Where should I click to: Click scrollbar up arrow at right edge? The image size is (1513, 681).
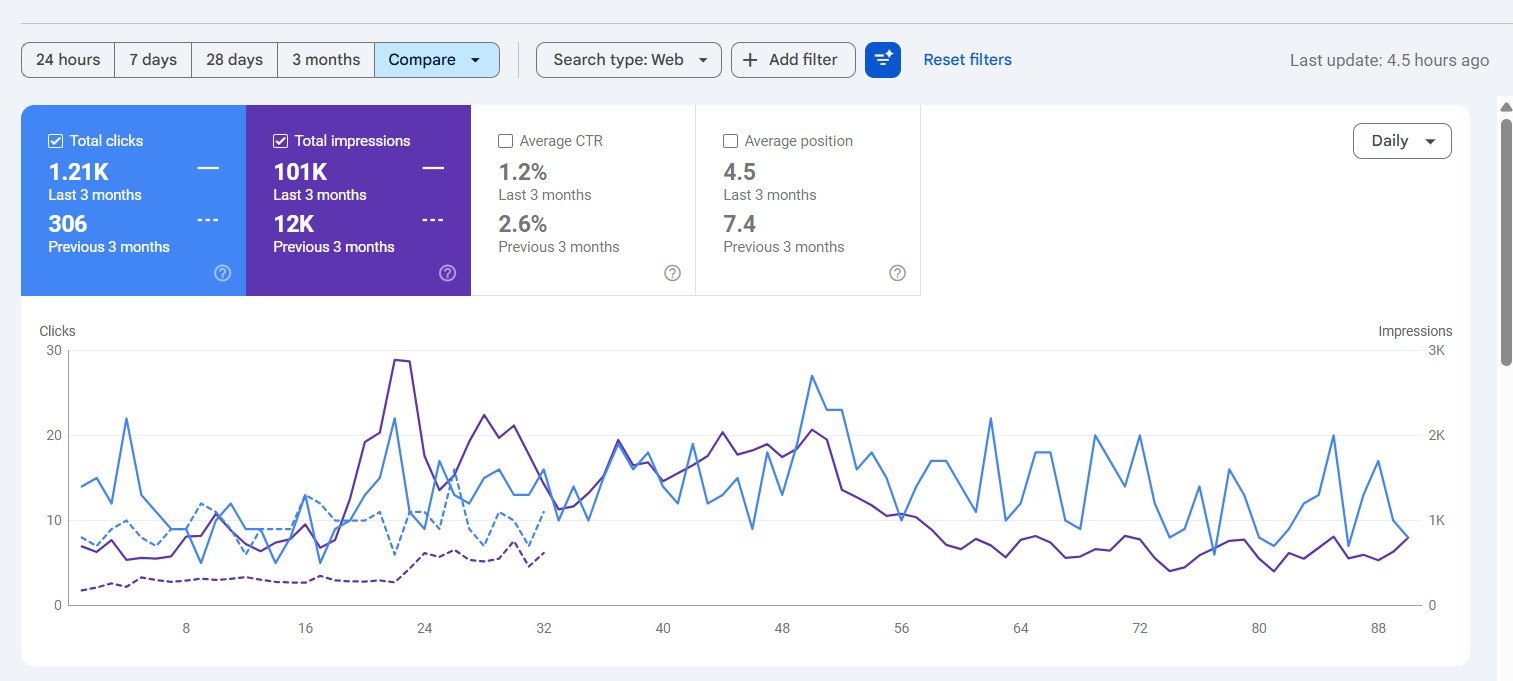click(x=1506, y=107)
